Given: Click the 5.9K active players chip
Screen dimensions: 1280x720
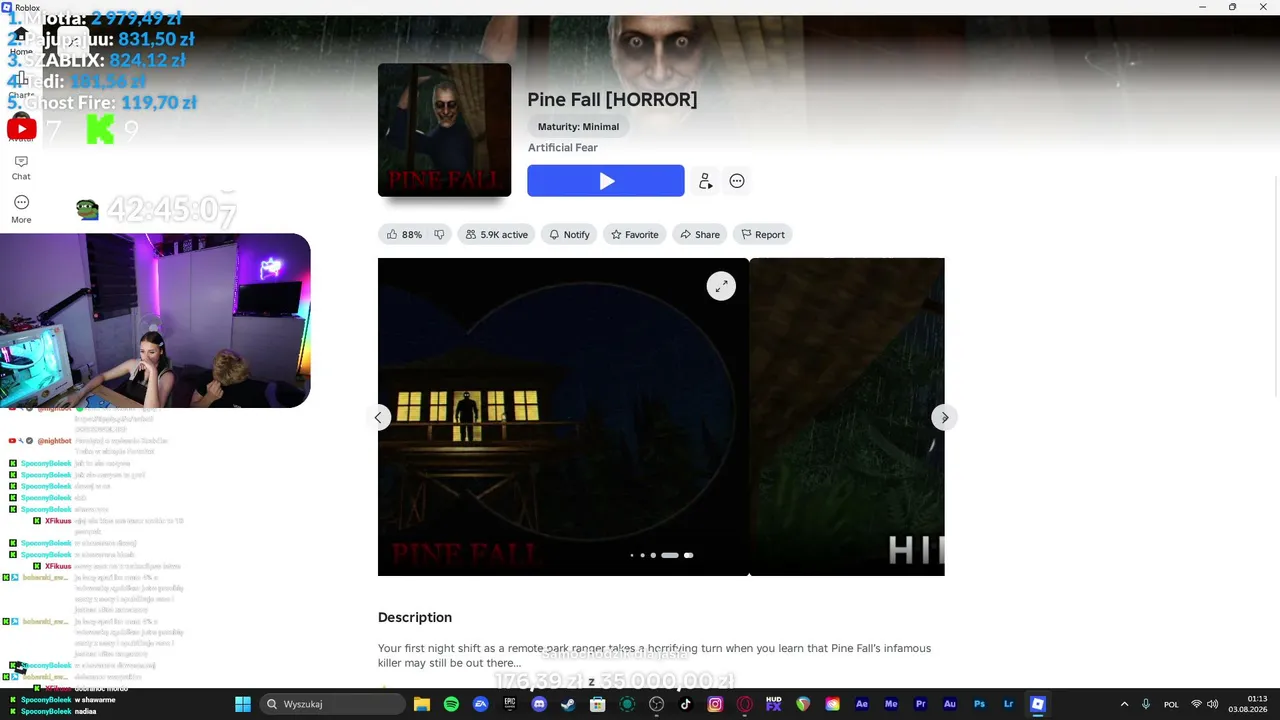Looking at the screenshot, I should pos(496,235).
